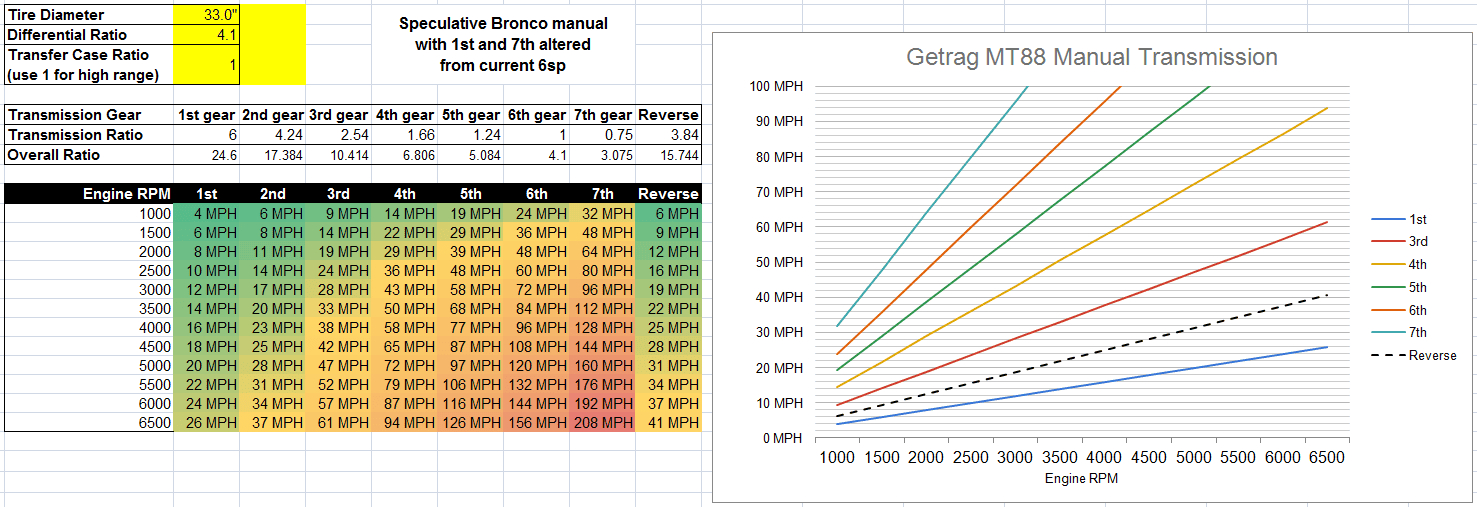Image resolution: width=1477 pixels, height=507 pixels.
Task: Click the "7th gear" column header
Action: tap(602, 115)
